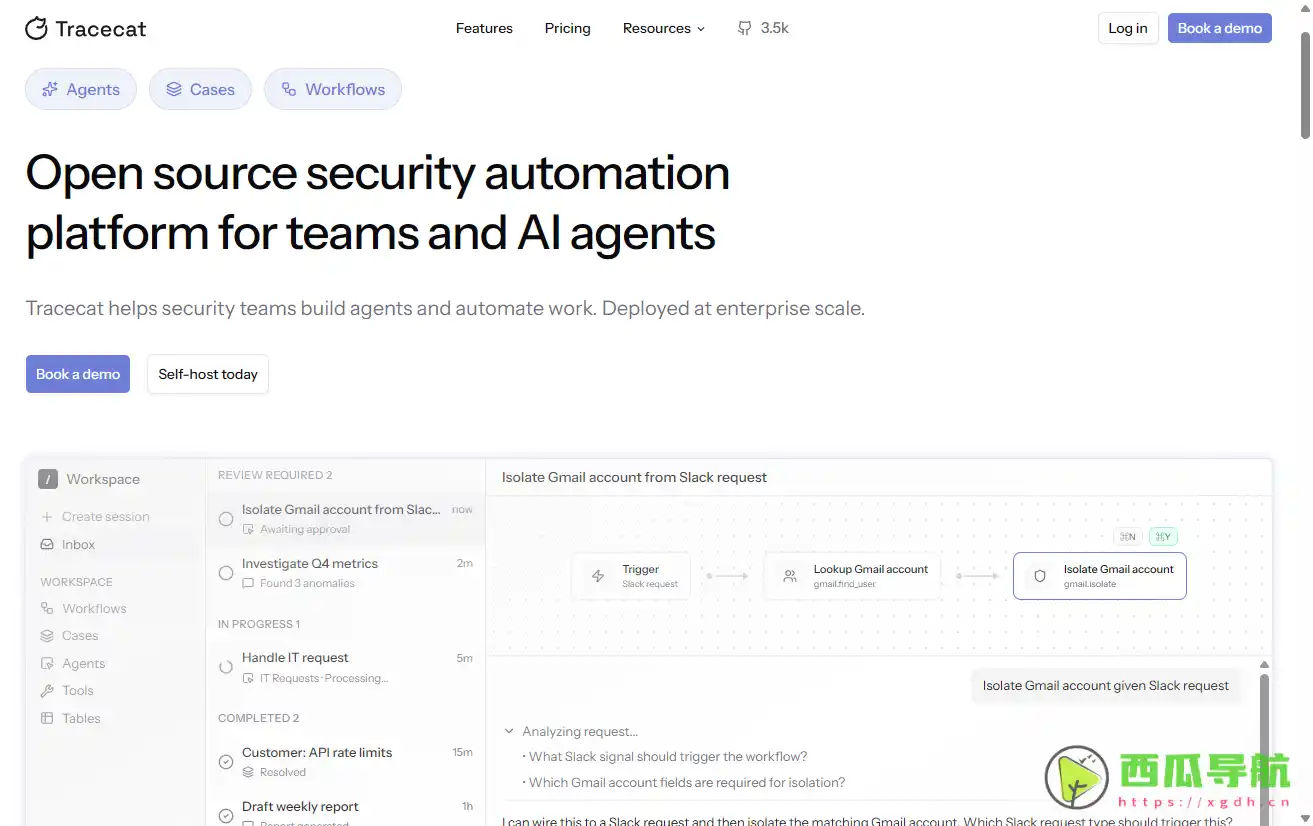The height and width of the screenshot is (826, 1313).
Task: Click the plus icon beside Create session
Action: [x=47, y=517]
